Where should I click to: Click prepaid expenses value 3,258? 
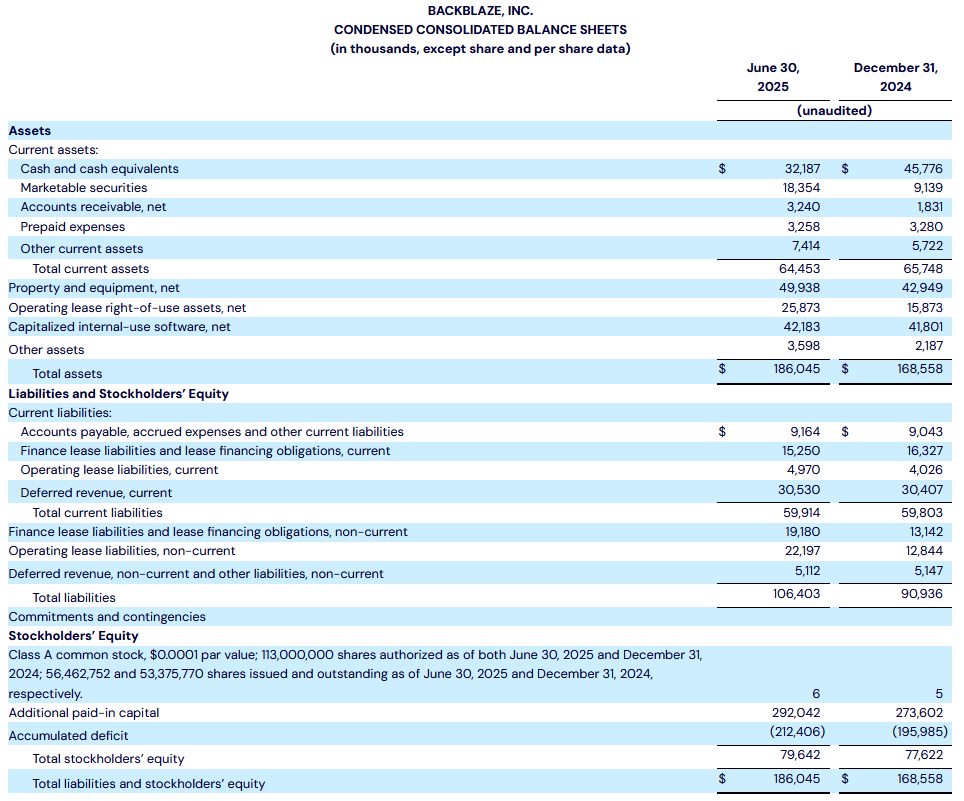(x=804, y=227)
